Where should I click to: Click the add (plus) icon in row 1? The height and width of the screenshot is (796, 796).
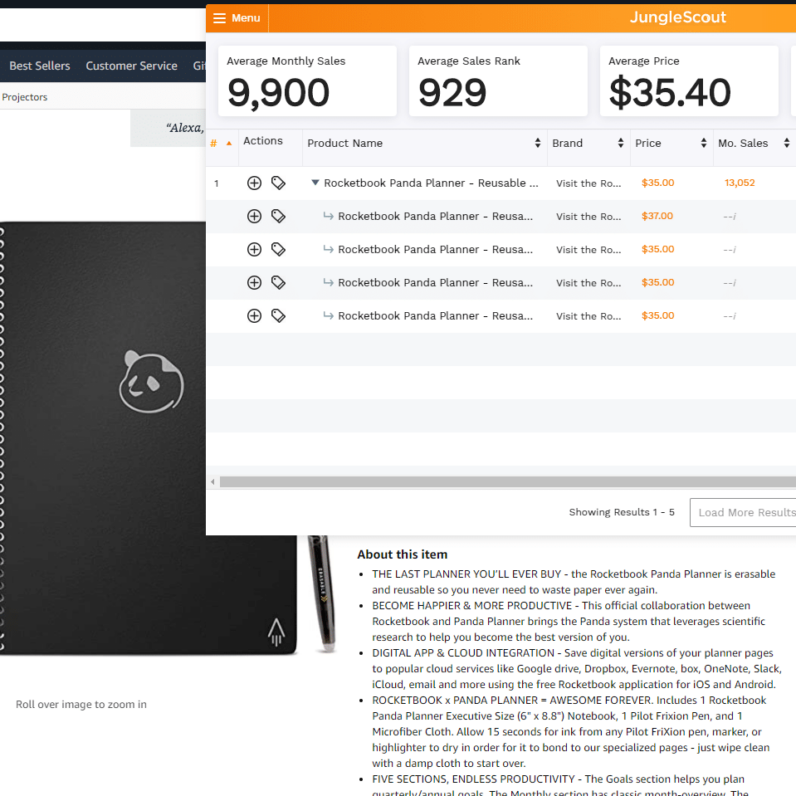pyautogui.click(x=254, y=183)
